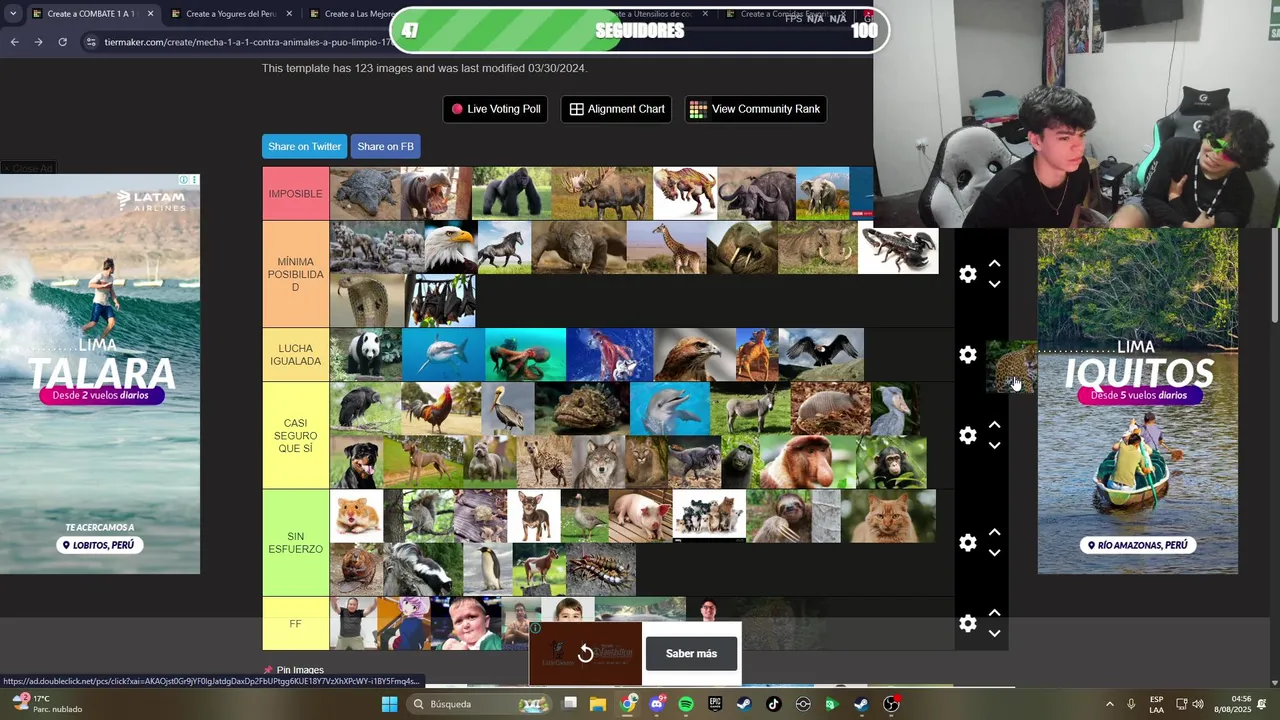
Task: Open Live Voting Poll
Action: click(x=495, y=109)
